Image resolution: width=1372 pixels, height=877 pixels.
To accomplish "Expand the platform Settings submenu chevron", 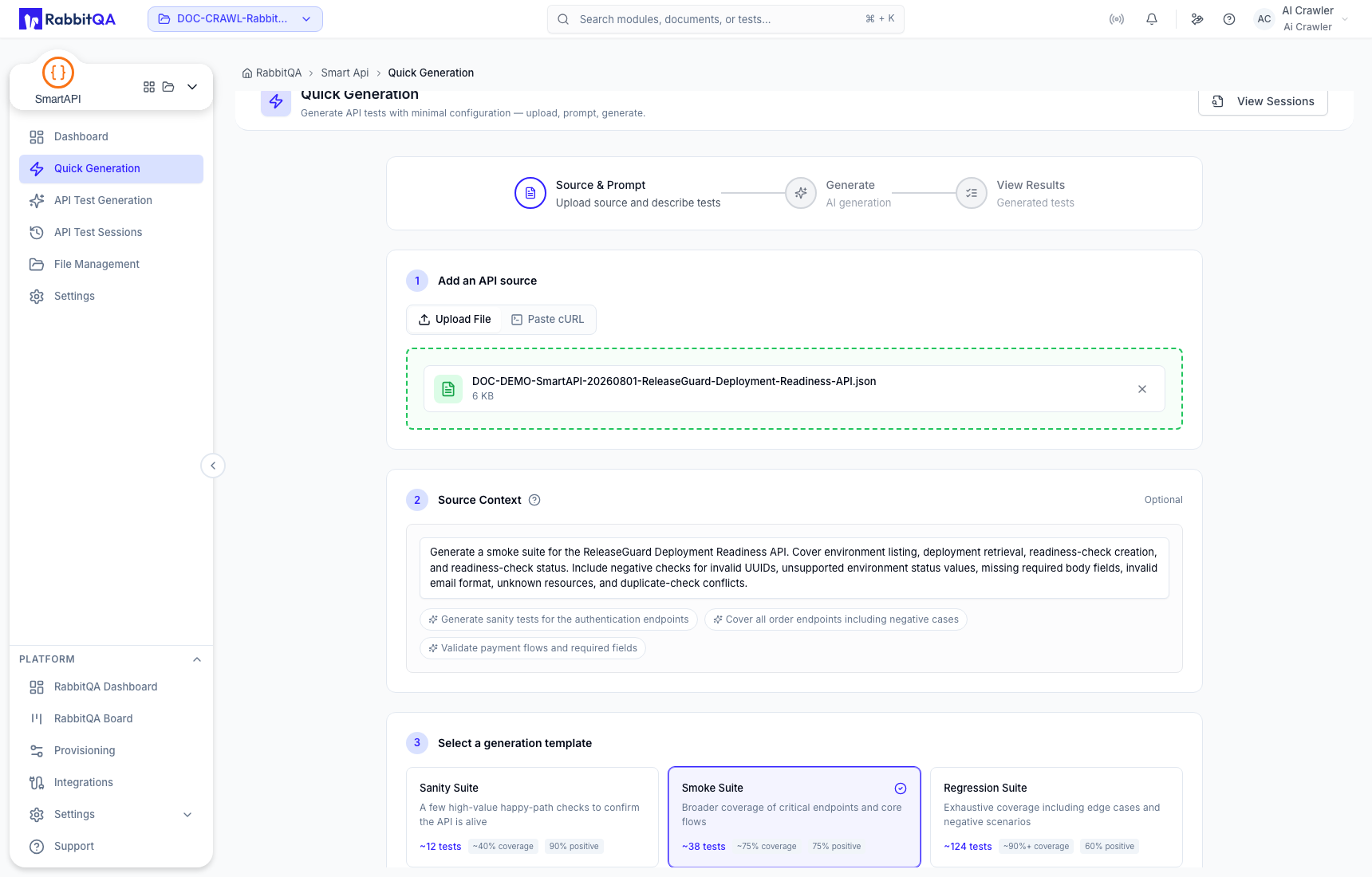I will pyautogui.click(x=187, y=815).
